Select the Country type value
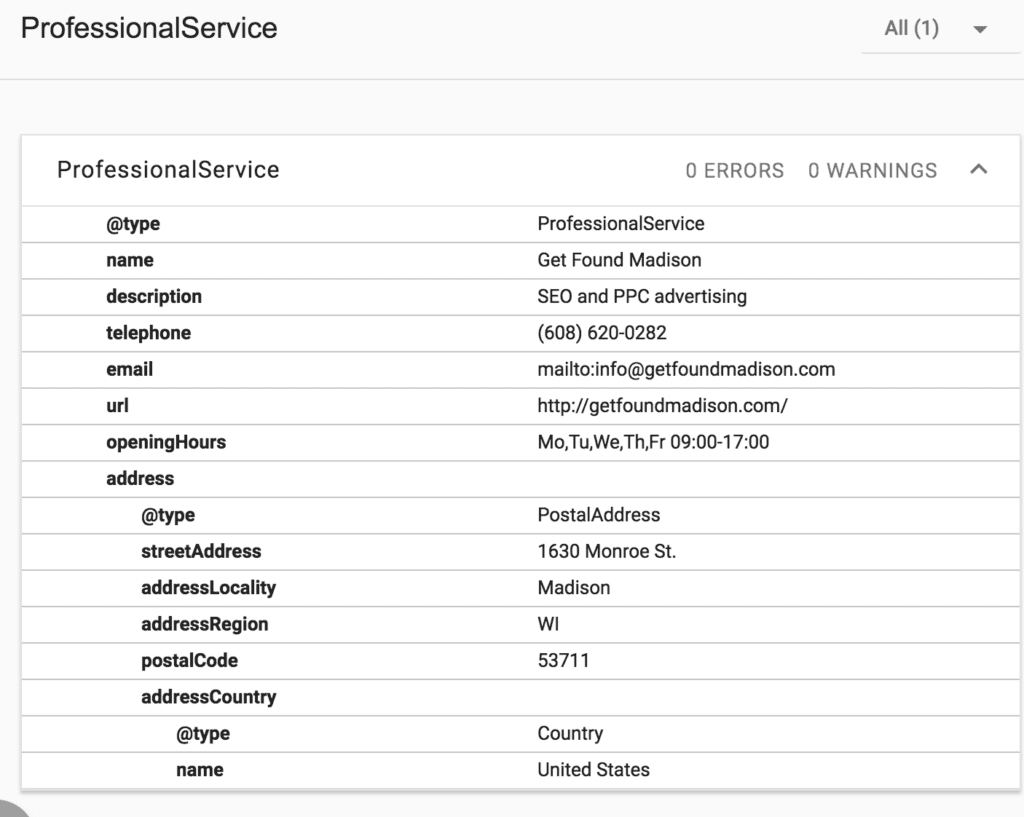The width and height of the screenshot is (1024, 817). point(570,733)
